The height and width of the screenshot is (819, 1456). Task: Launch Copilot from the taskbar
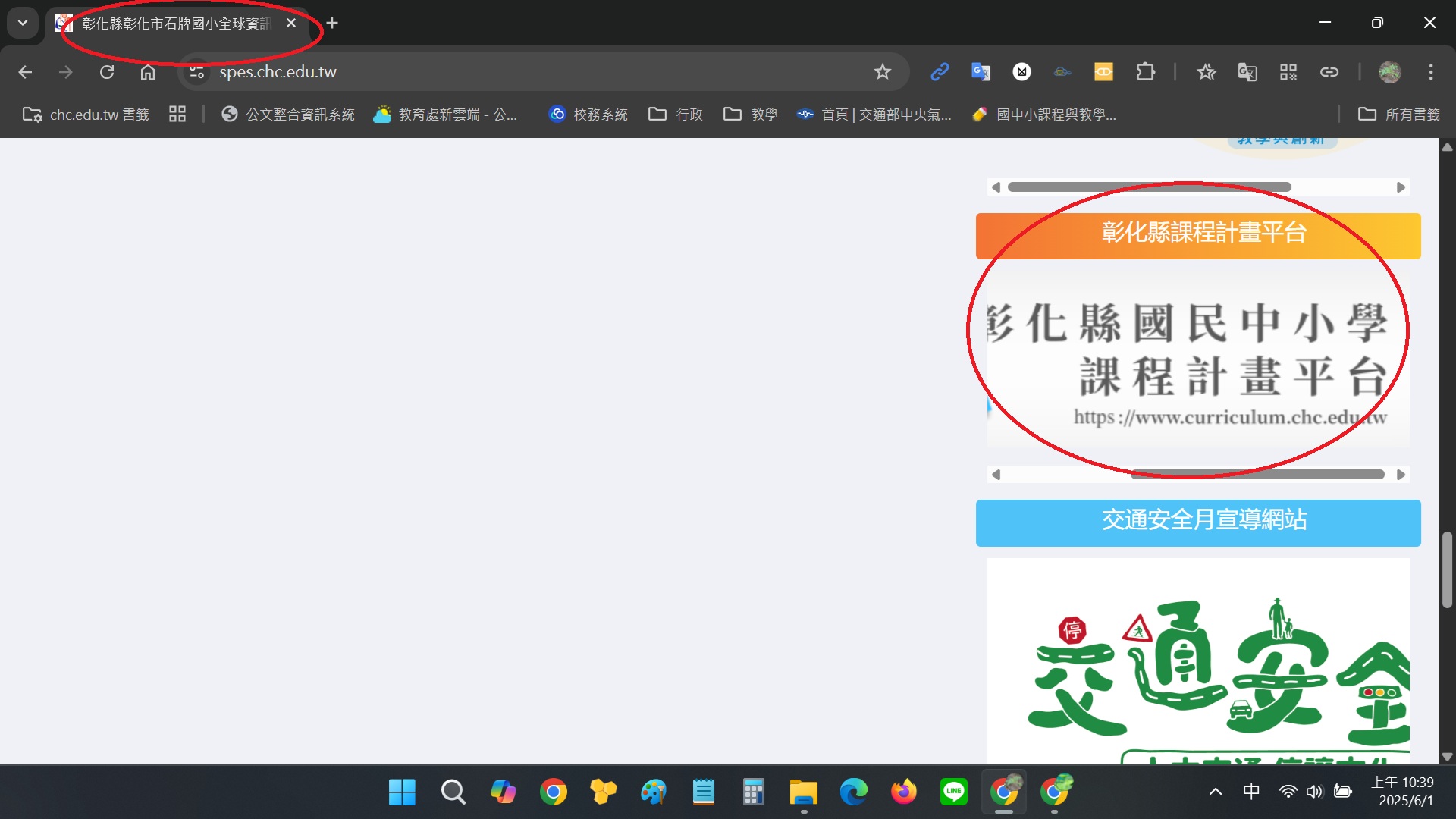point(503,792)
